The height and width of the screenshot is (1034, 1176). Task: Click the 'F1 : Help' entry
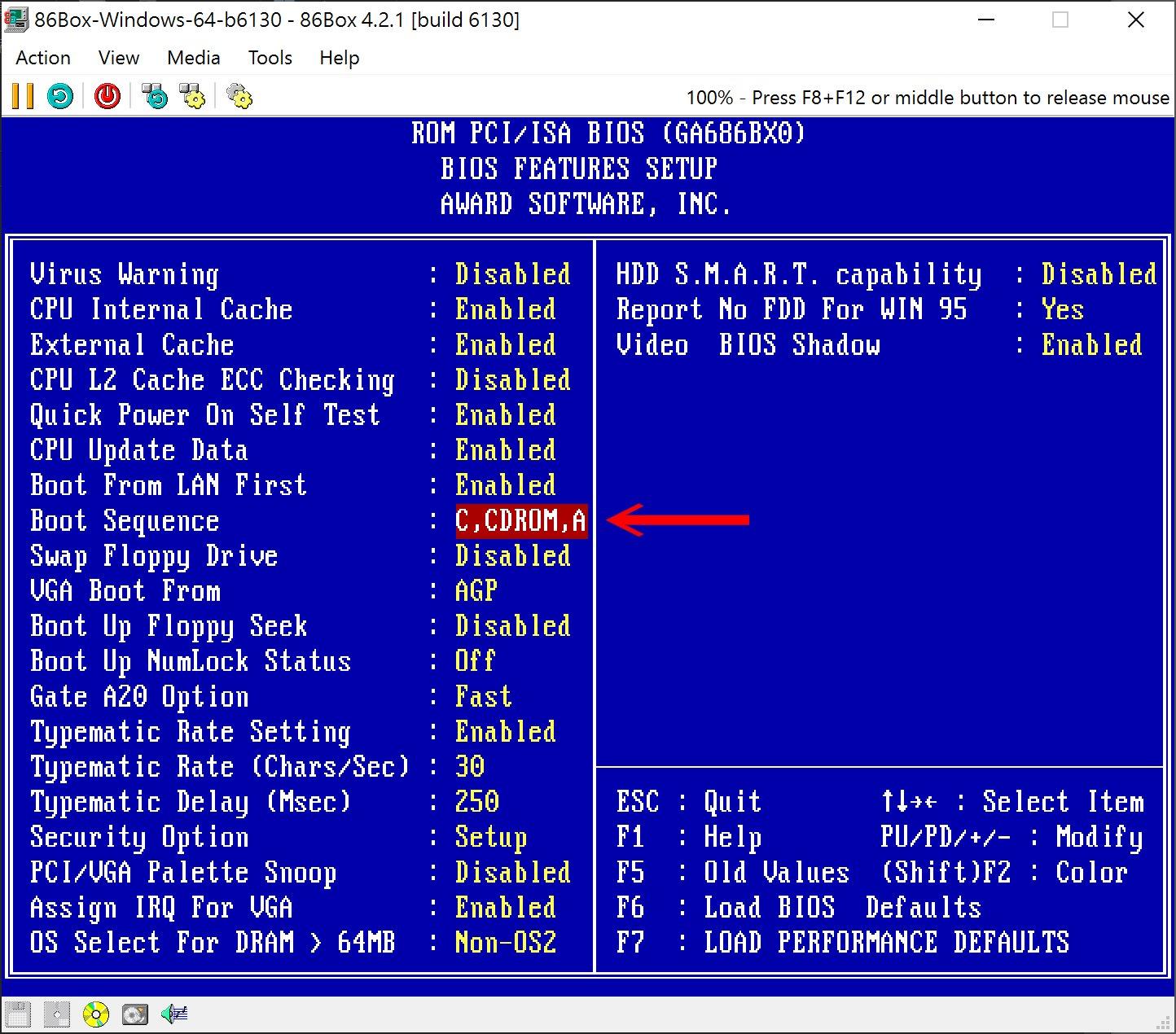(689, 837)
